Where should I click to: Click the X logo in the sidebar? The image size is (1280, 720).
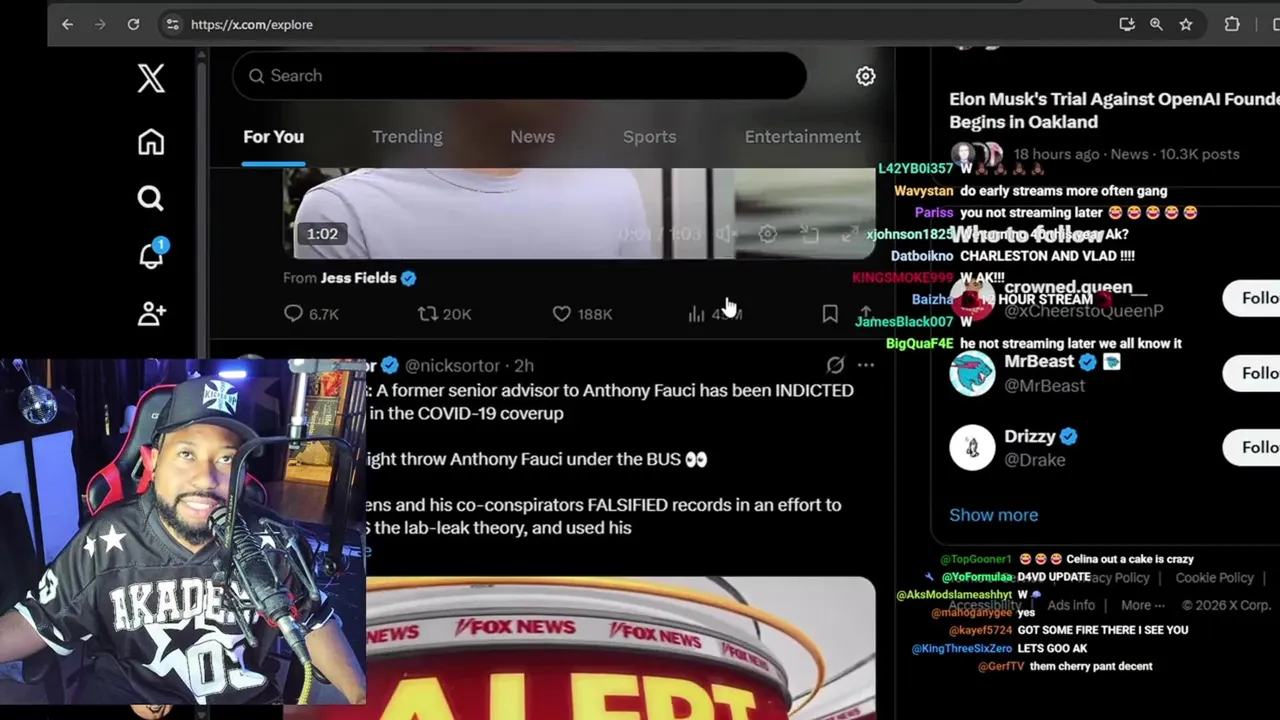[151, 78]
